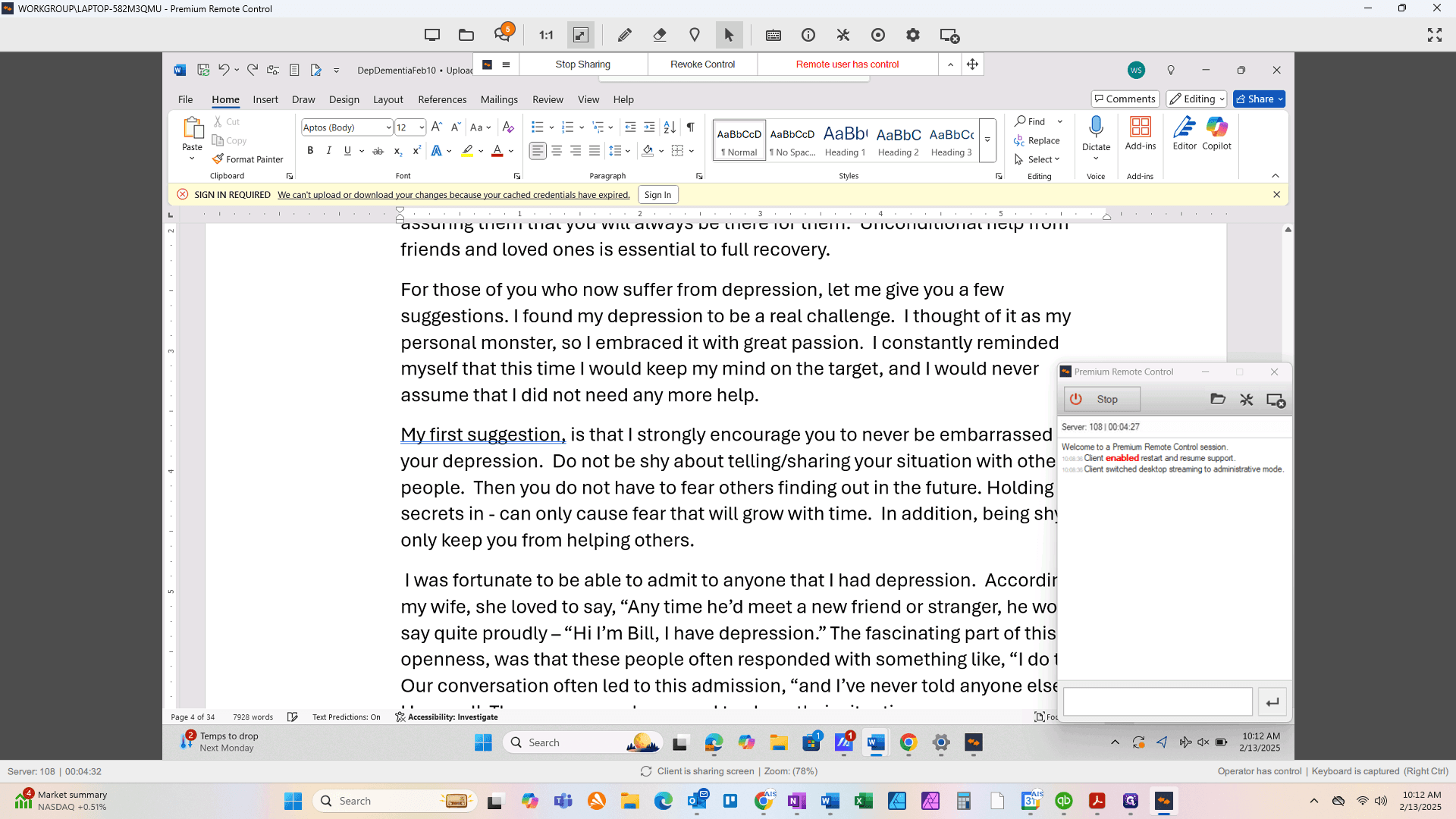Click Accessibility: Investigate in status bar

pos(447,717)
